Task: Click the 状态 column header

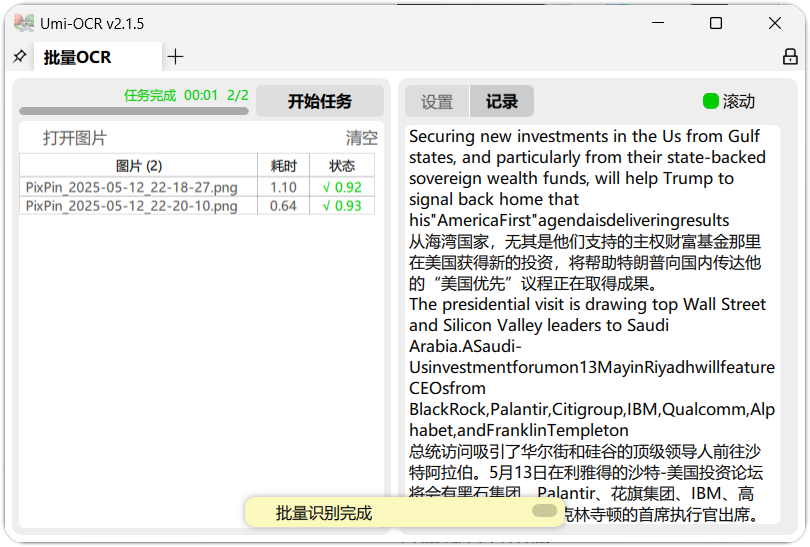Action: 342,166
